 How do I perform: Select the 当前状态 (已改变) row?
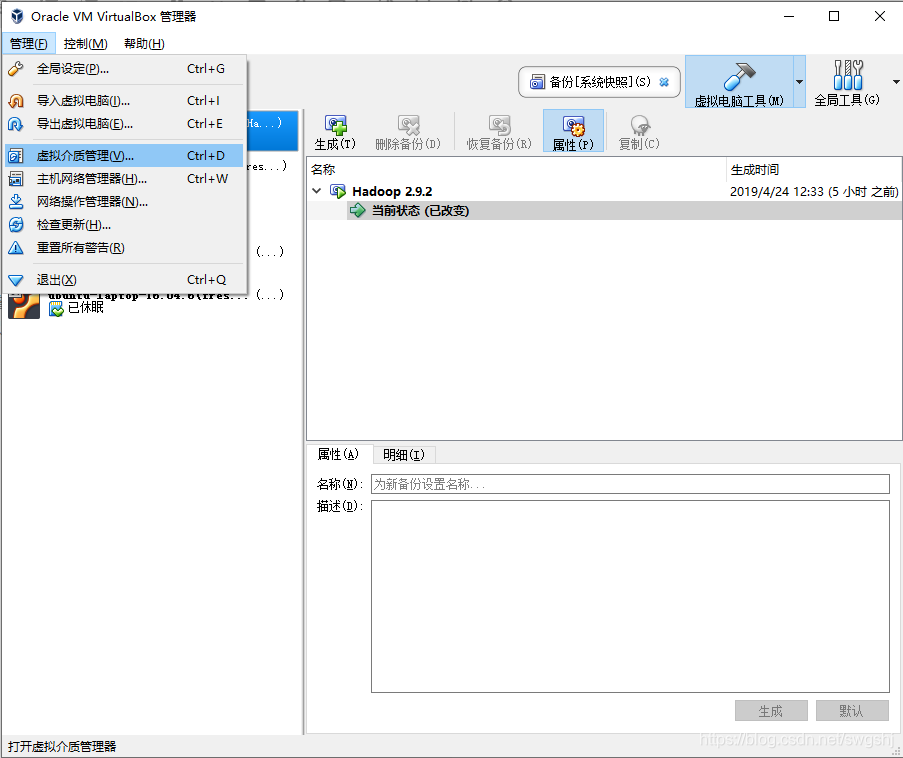pos(624,211)
